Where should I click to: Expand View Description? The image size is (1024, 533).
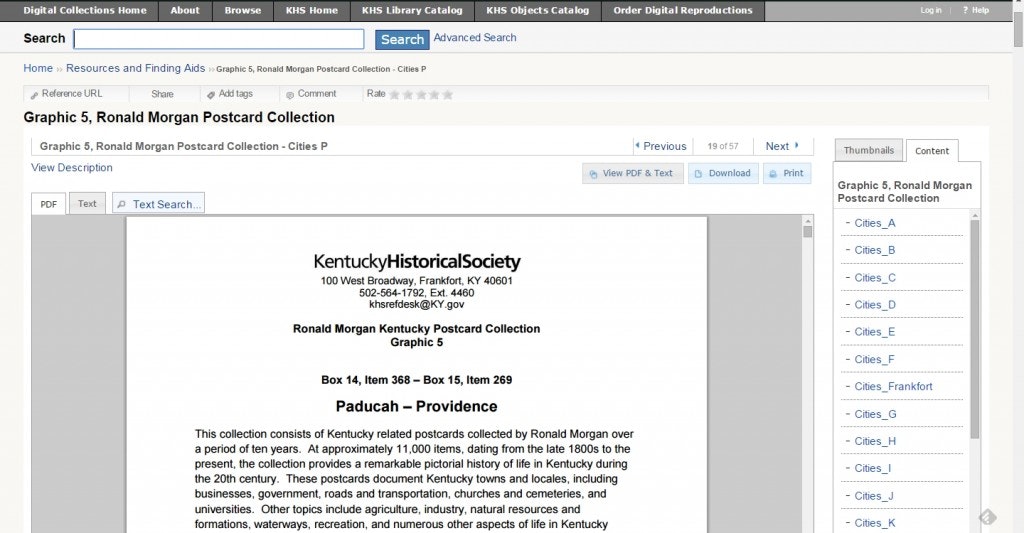[72, 168]
